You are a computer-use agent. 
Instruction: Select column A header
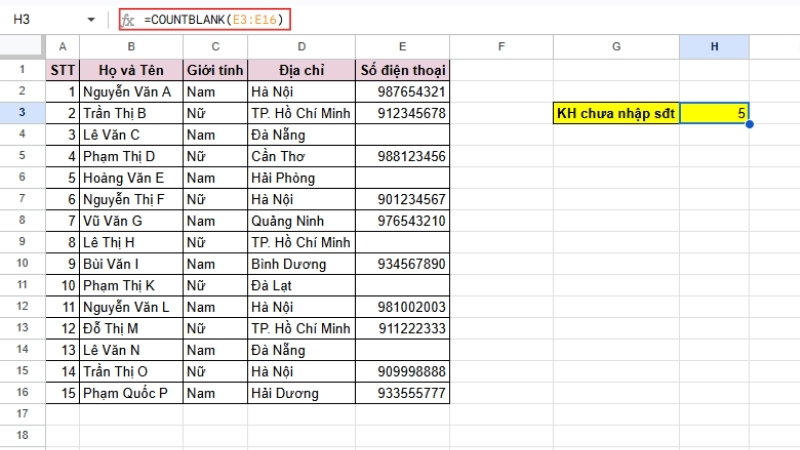click(63, 47)
